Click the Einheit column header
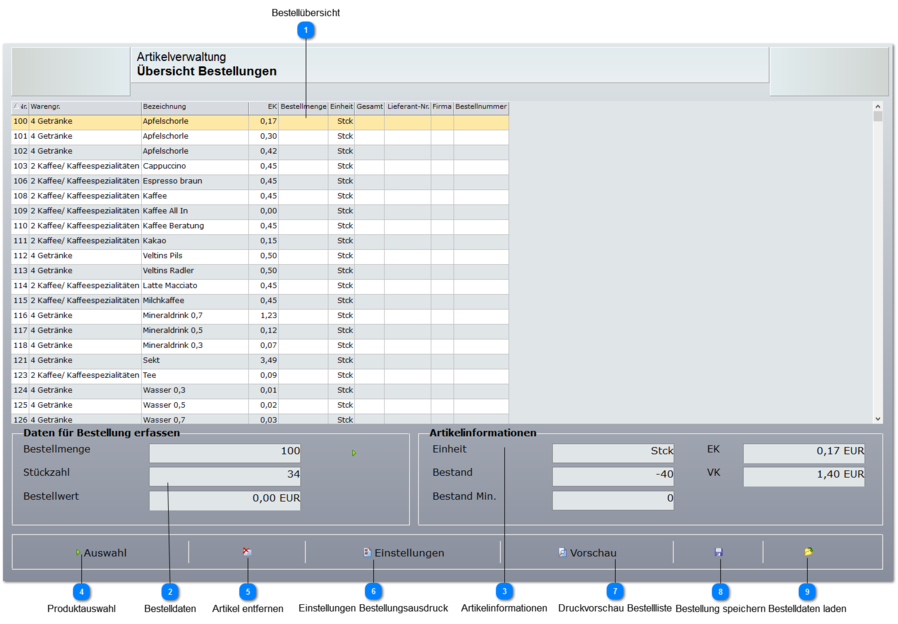This screenshot has width=898, height=624. (341, 107)
